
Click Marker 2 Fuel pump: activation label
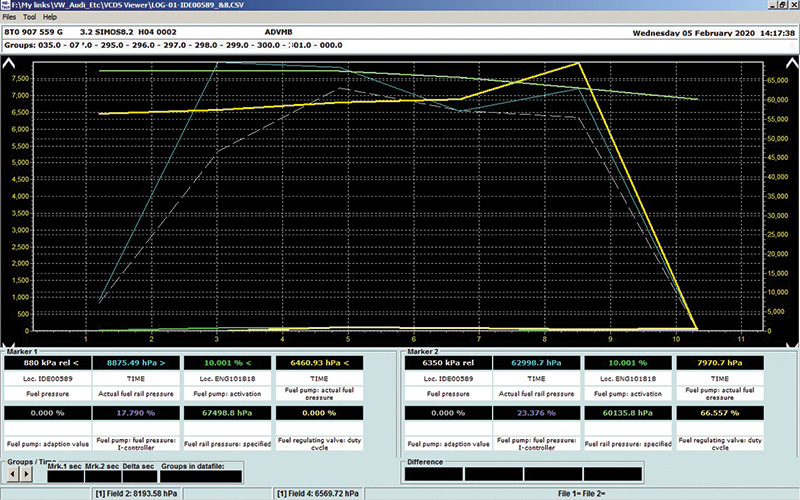click(x=628, y=394)
